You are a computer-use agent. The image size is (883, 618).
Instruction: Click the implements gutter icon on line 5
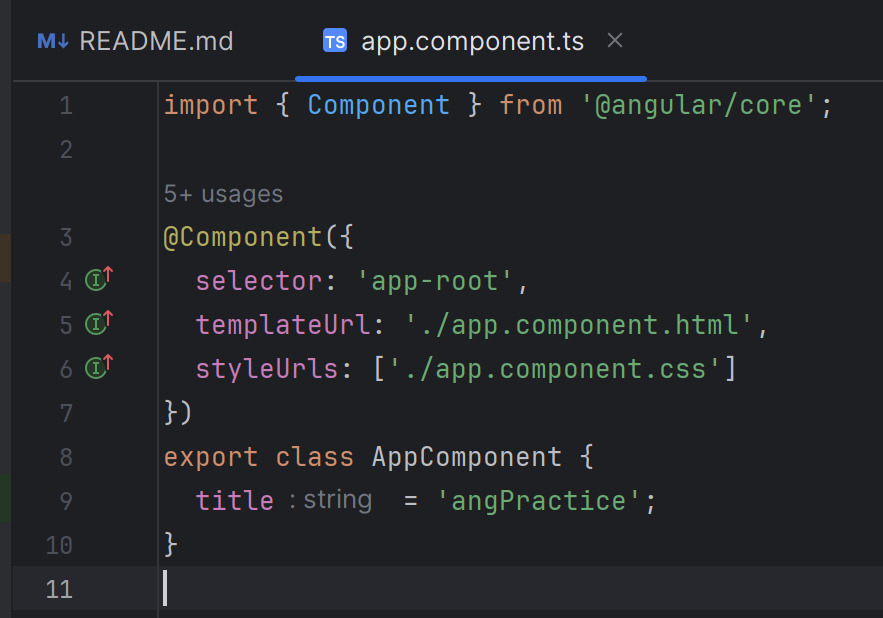[99, 322]
